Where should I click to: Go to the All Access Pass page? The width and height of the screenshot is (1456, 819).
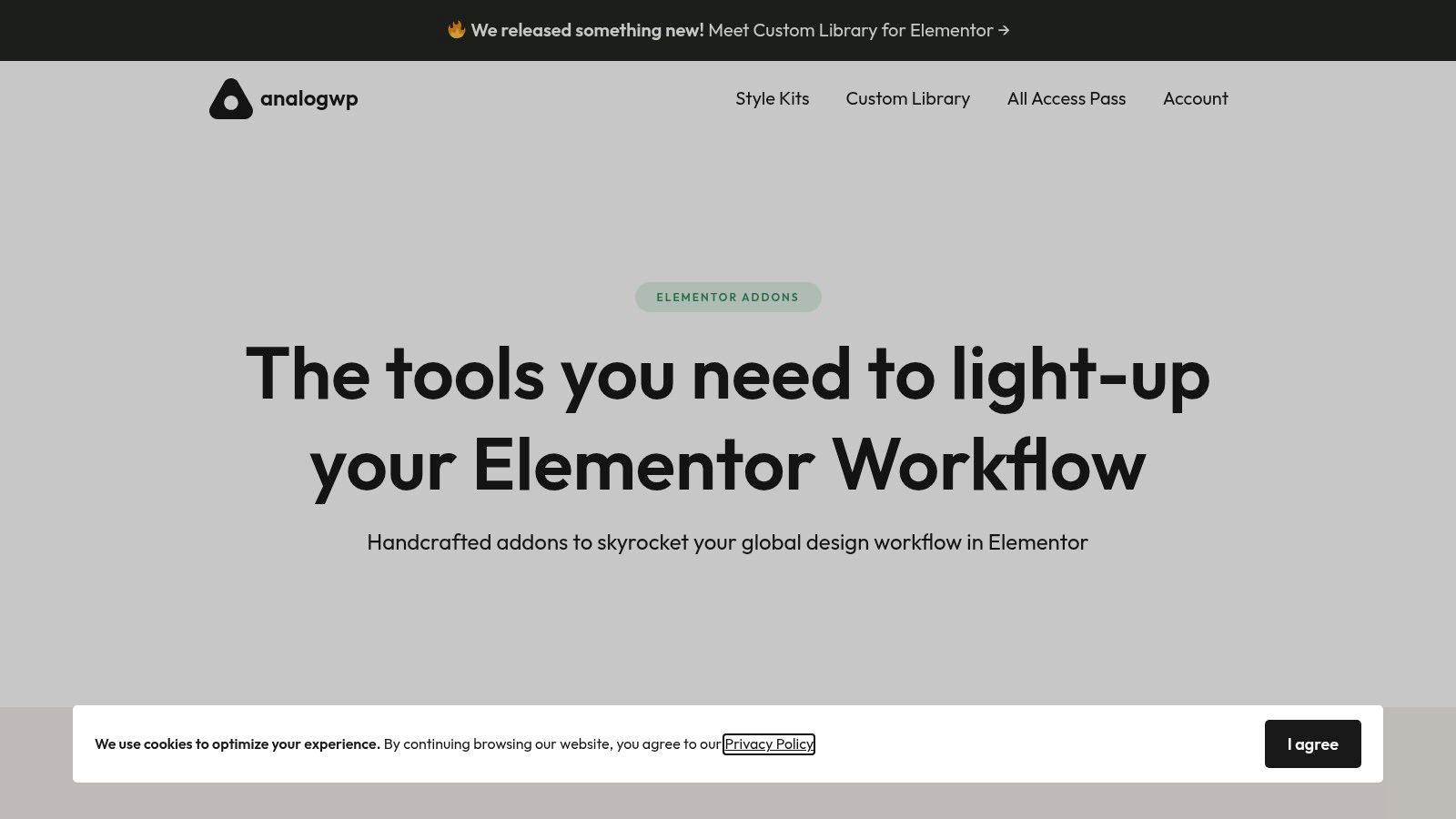tap(1067, 98)
